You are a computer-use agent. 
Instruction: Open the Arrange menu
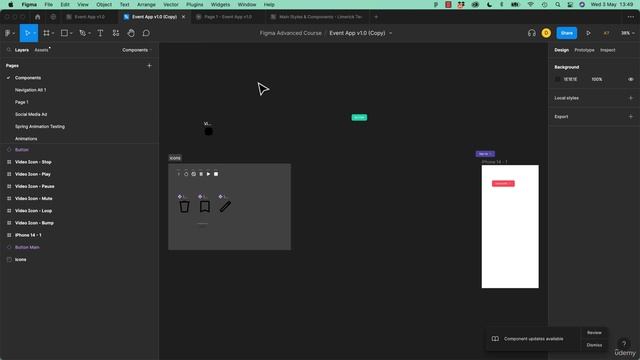pos(146,4)
